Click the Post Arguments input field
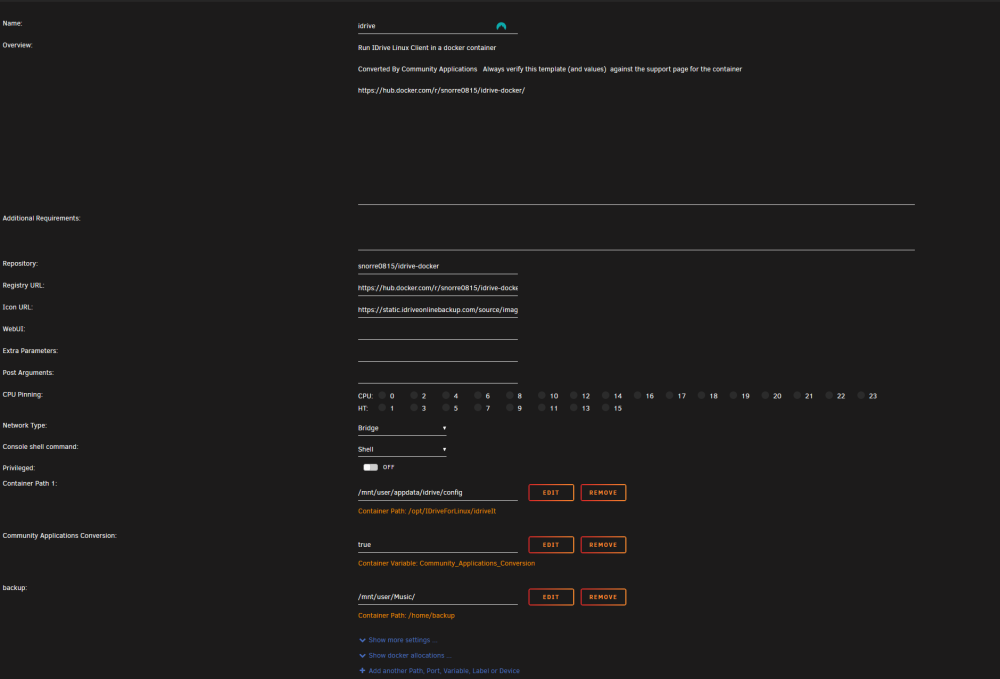 pos(438,376)
